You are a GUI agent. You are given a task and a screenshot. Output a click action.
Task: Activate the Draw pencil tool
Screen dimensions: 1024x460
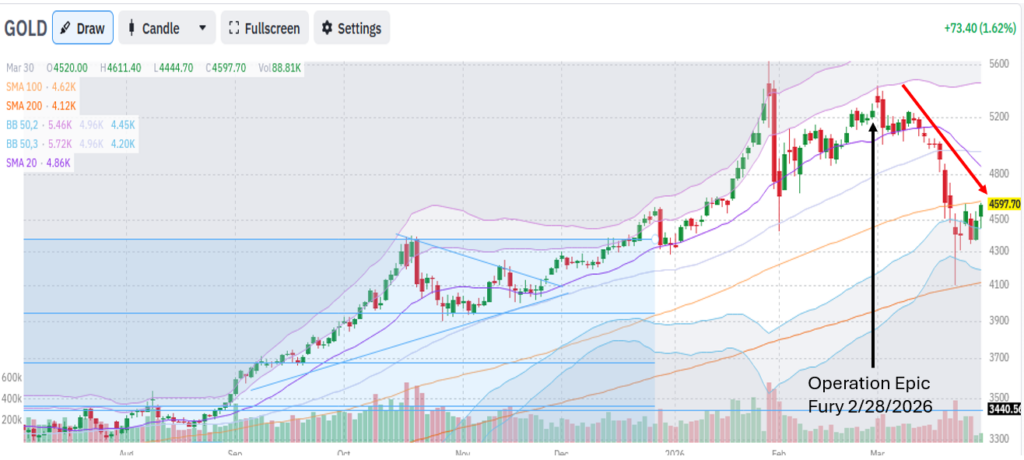82,28
